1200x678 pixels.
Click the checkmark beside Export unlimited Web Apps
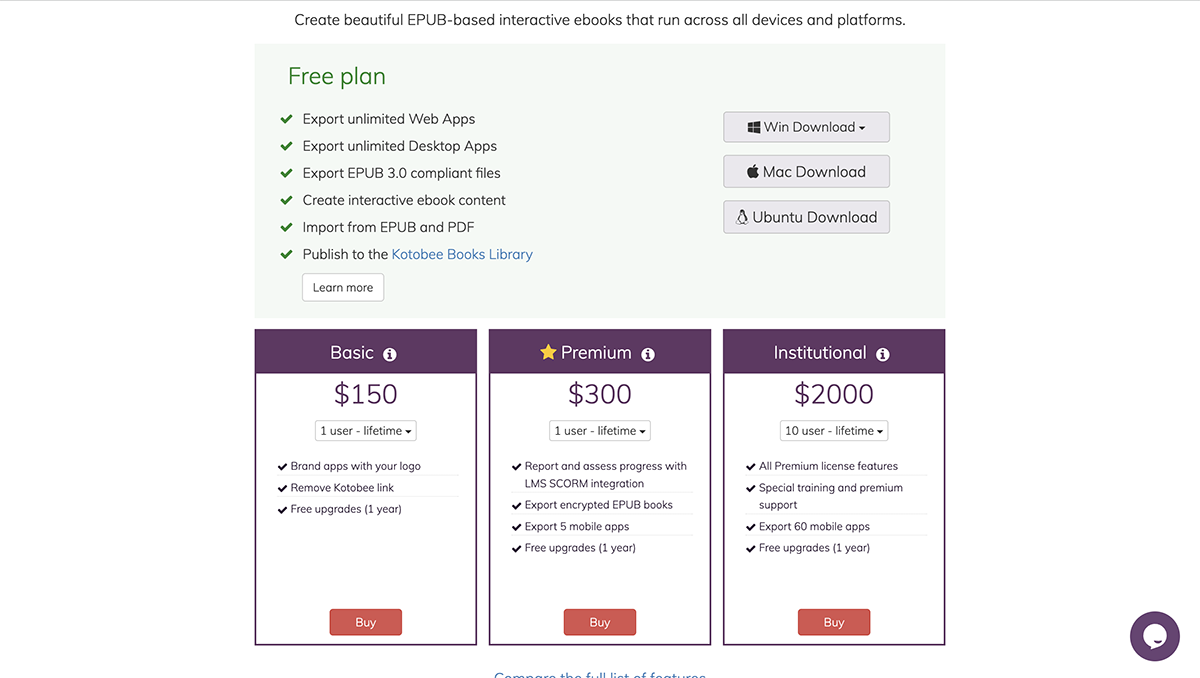[x=286, y=119]
